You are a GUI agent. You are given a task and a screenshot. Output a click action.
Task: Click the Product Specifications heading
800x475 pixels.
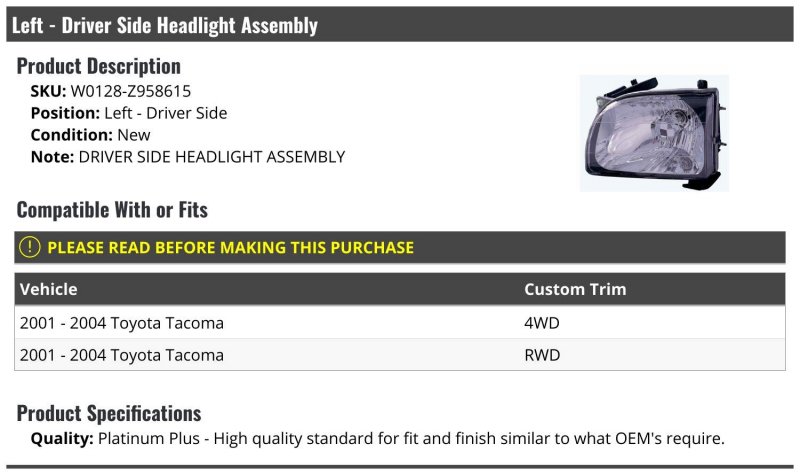pyautogui.click(x=109, y=413)
